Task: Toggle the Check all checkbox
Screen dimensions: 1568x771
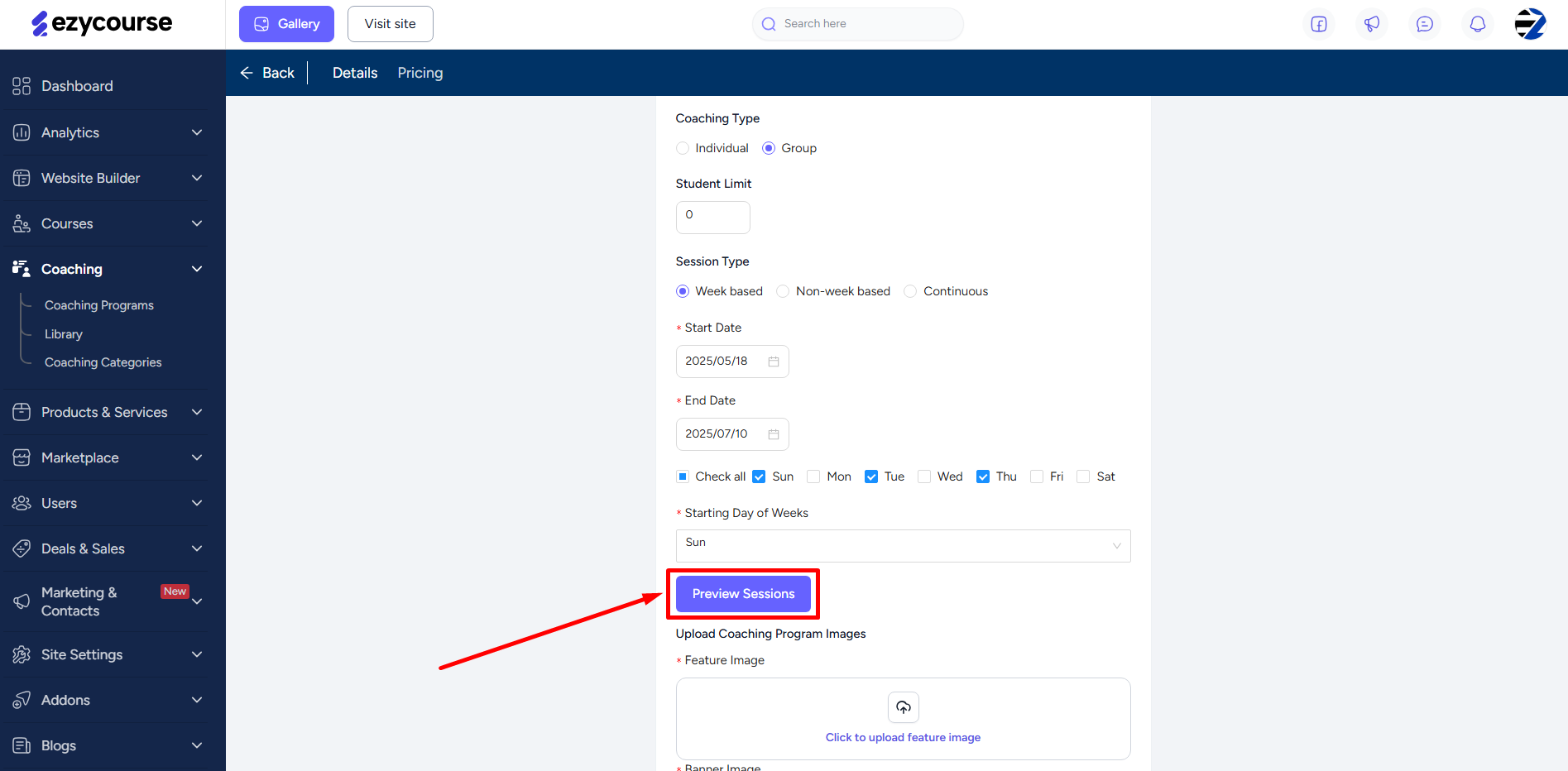Action: [x=683, y=476]
